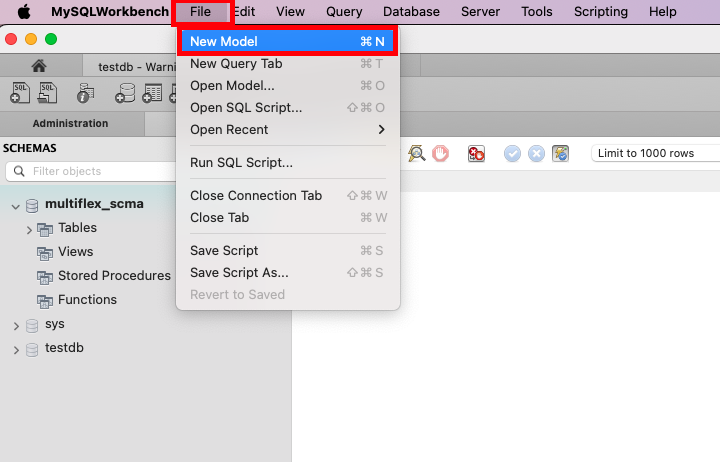Click the Explain query plan icon
The image size is (720, 462).
(416, 153)
